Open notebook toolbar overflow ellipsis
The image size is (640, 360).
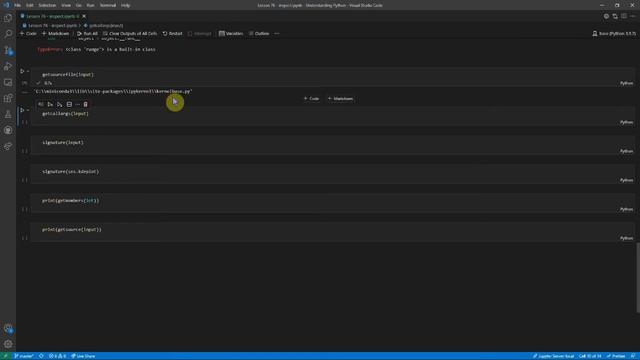[277, 33]
